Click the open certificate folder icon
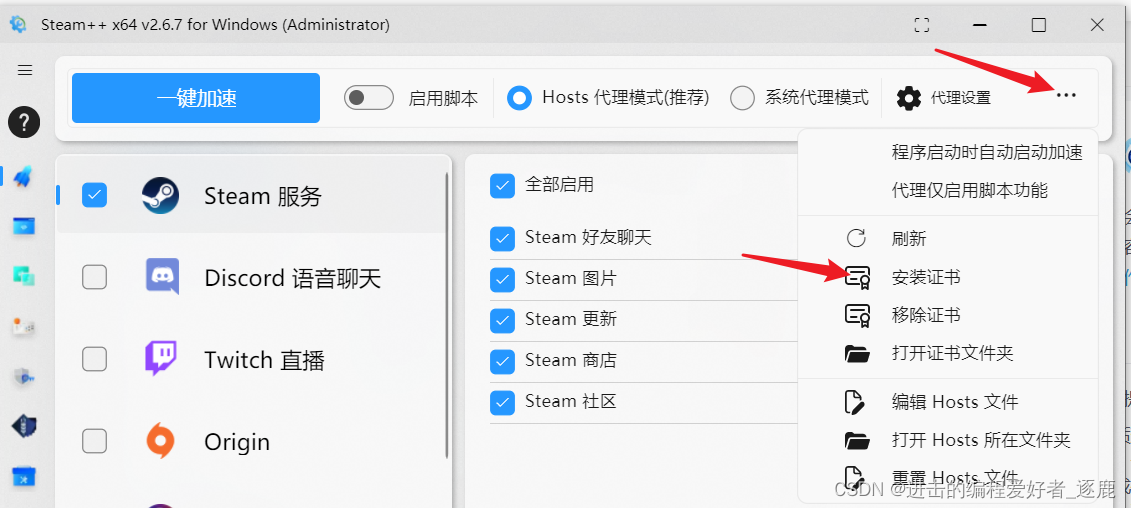The height and width of the screenshot is (508, 1131). [858, 354]
